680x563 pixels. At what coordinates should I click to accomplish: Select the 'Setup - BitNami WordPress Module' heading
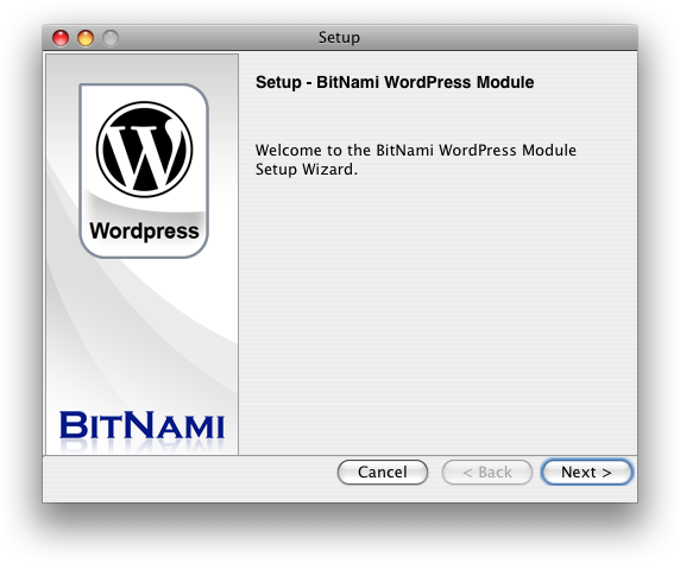pos(394,83)
